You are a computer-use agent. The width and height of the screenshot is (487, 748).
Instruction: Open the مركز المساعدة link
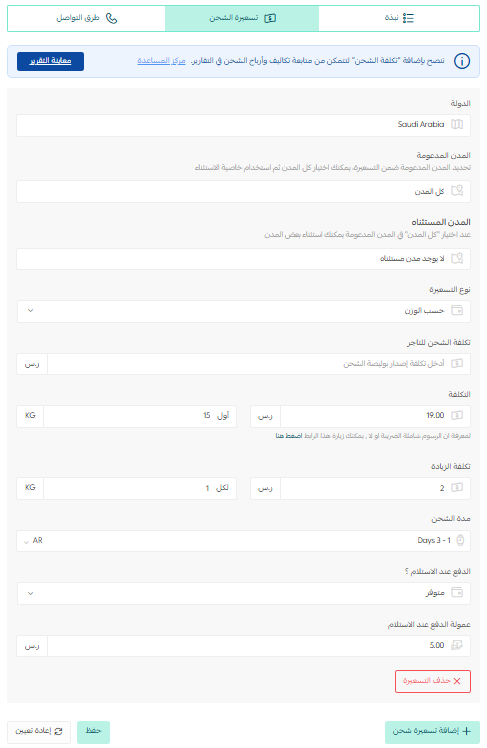[x=161, y=61]
